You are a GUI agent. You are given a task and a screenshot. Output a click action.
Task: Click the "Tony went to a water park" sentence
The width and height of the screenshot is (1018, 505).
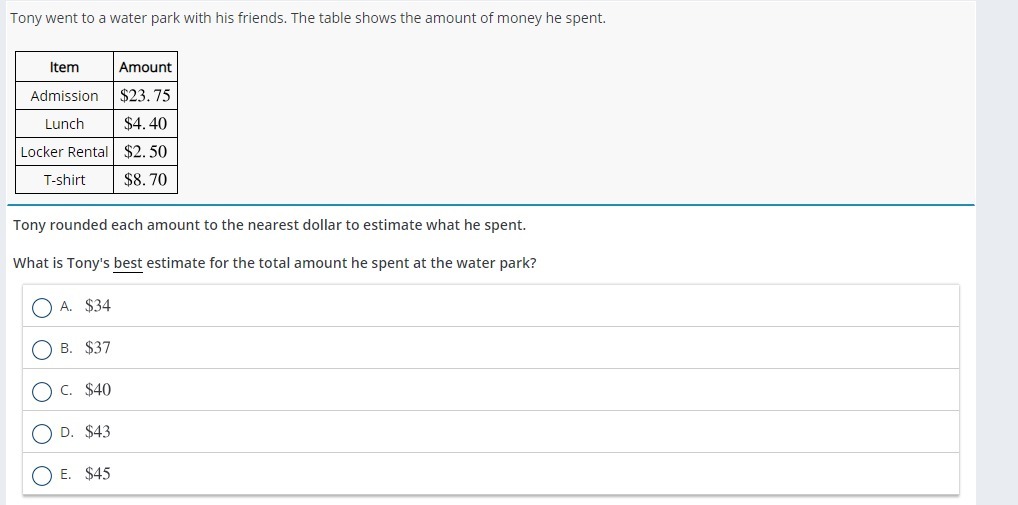(308, 18)
